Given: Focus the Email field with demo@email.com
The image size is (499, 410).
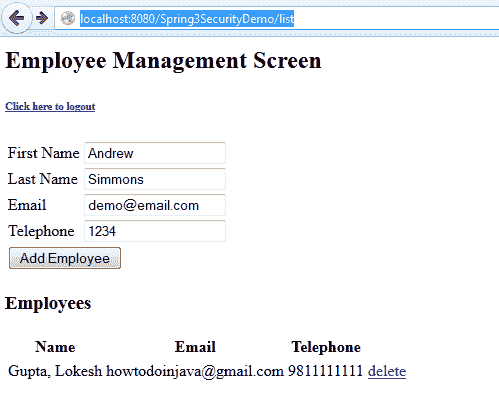Looking at the screenshot, I should (x=155, y=205).
